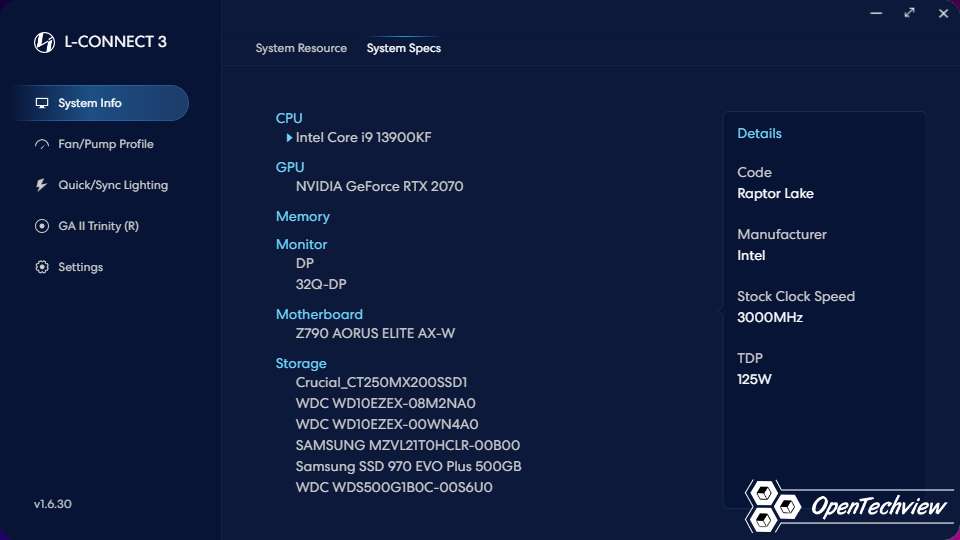
Task: Click the Raptor Lake code value
Action: pos(775,193)
